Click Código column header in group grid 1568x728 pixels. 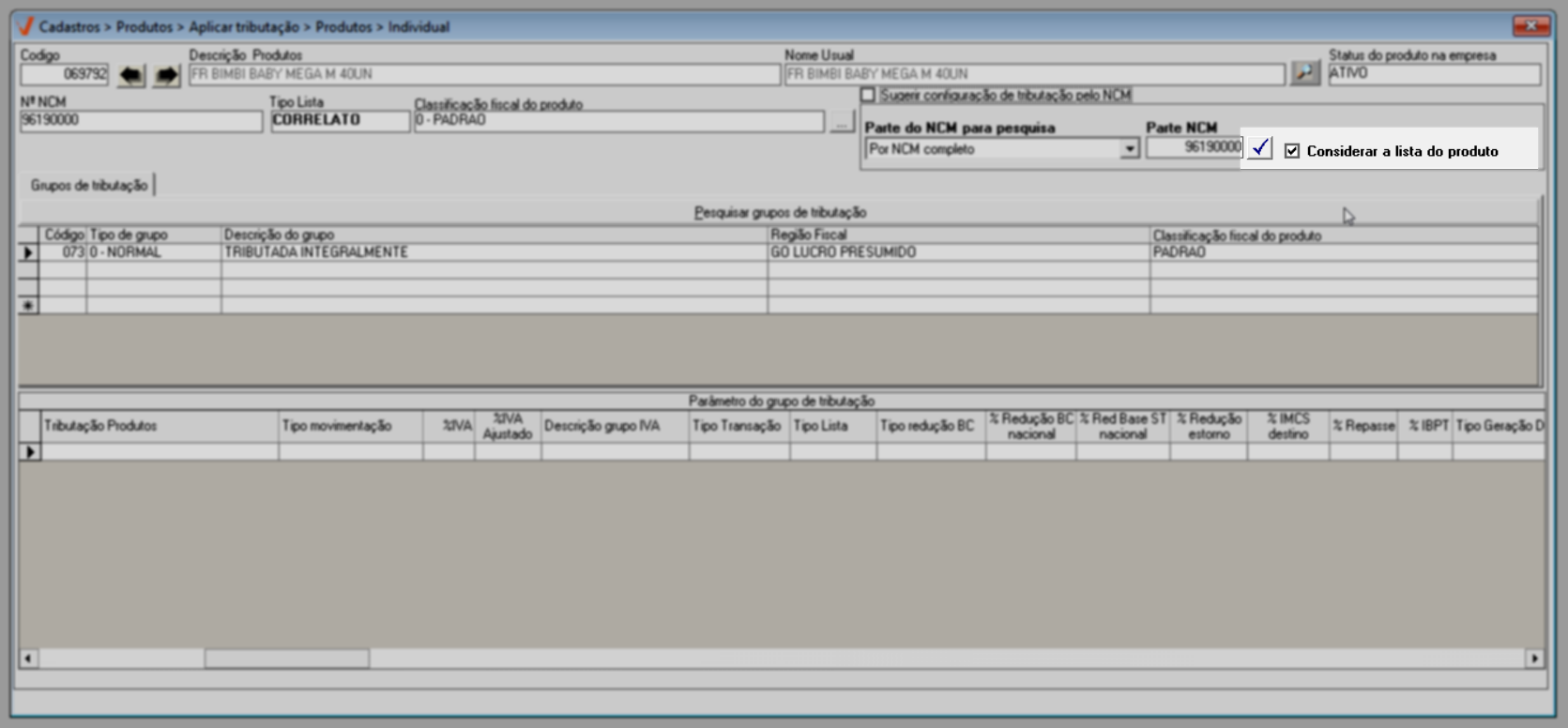tap(63, 235)
